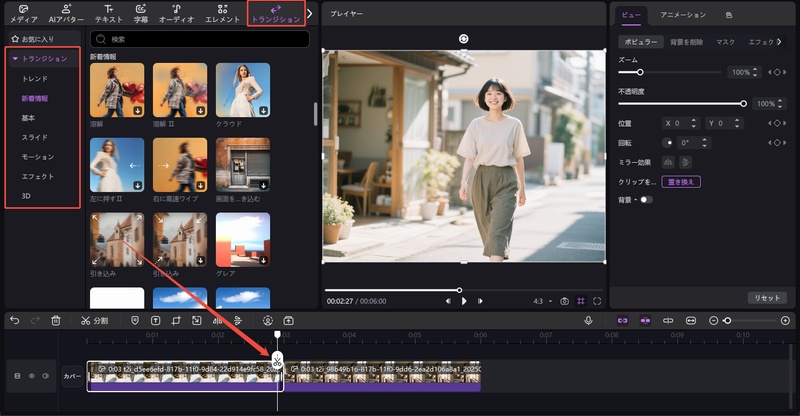Step to previous frame in player
800x416 pixels.
(448, 301)
